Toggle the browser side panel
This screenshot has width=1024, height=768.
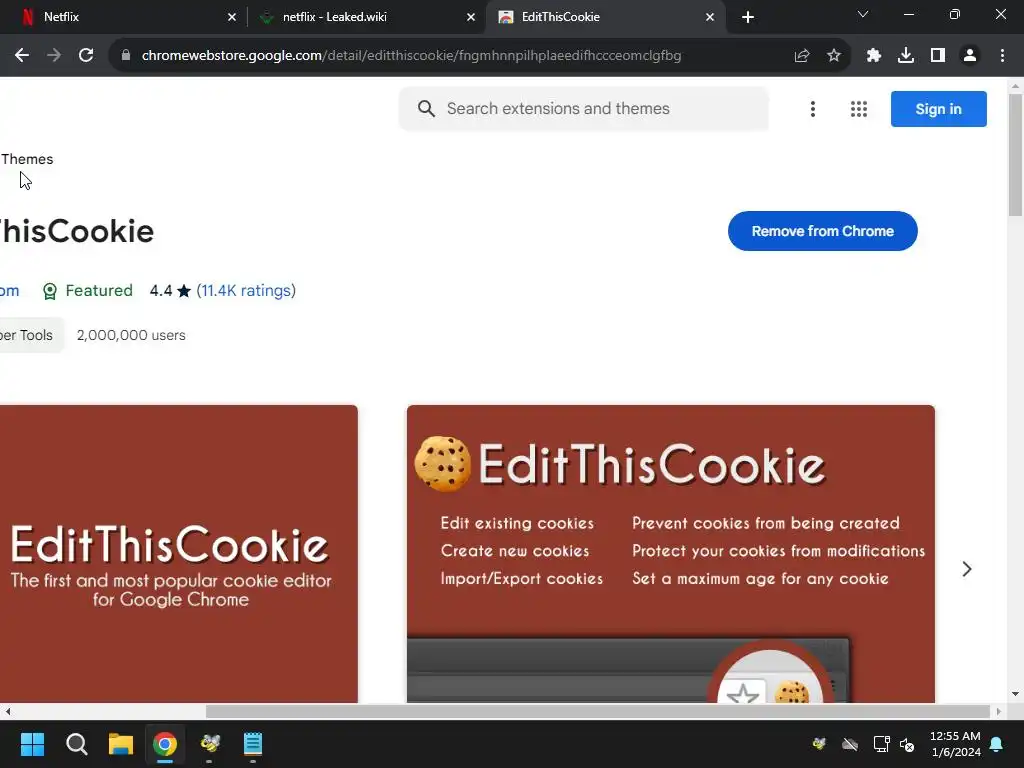pos(937,56)
